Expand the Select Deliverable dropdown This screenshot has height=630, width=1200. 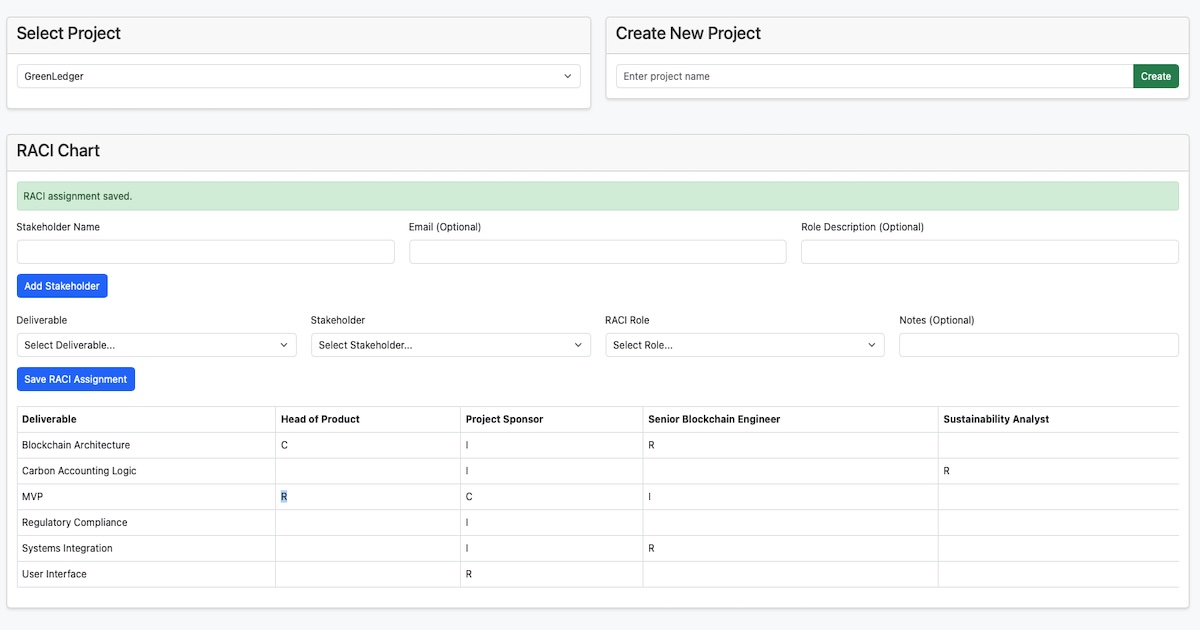tap(156, 345)
